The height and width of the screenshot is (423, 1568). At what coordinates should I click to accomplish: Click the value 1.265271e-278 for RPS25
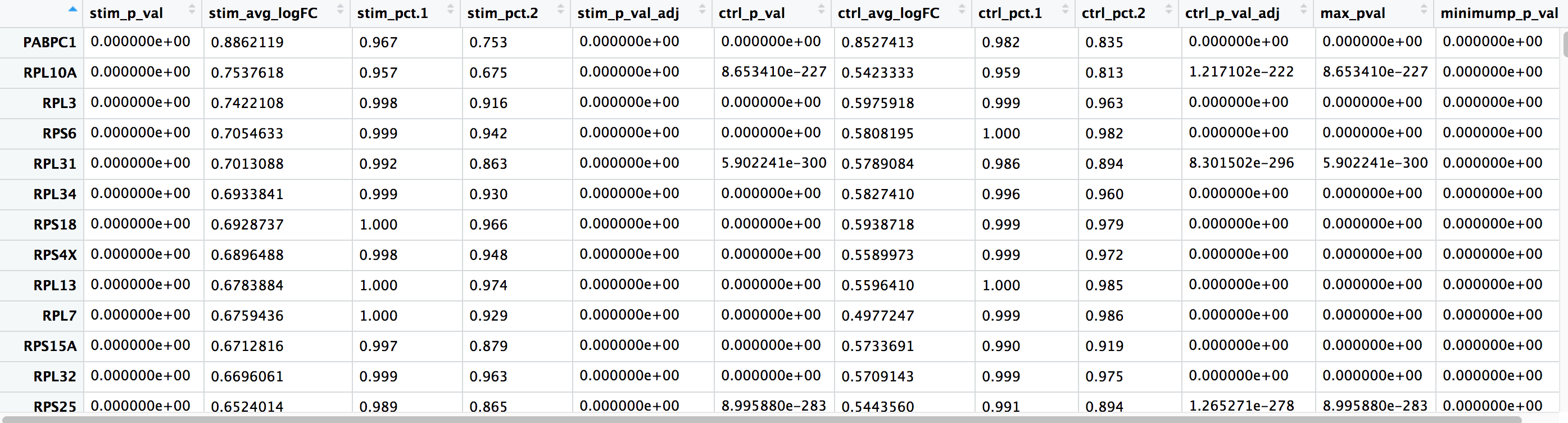tap(1241, 406)
